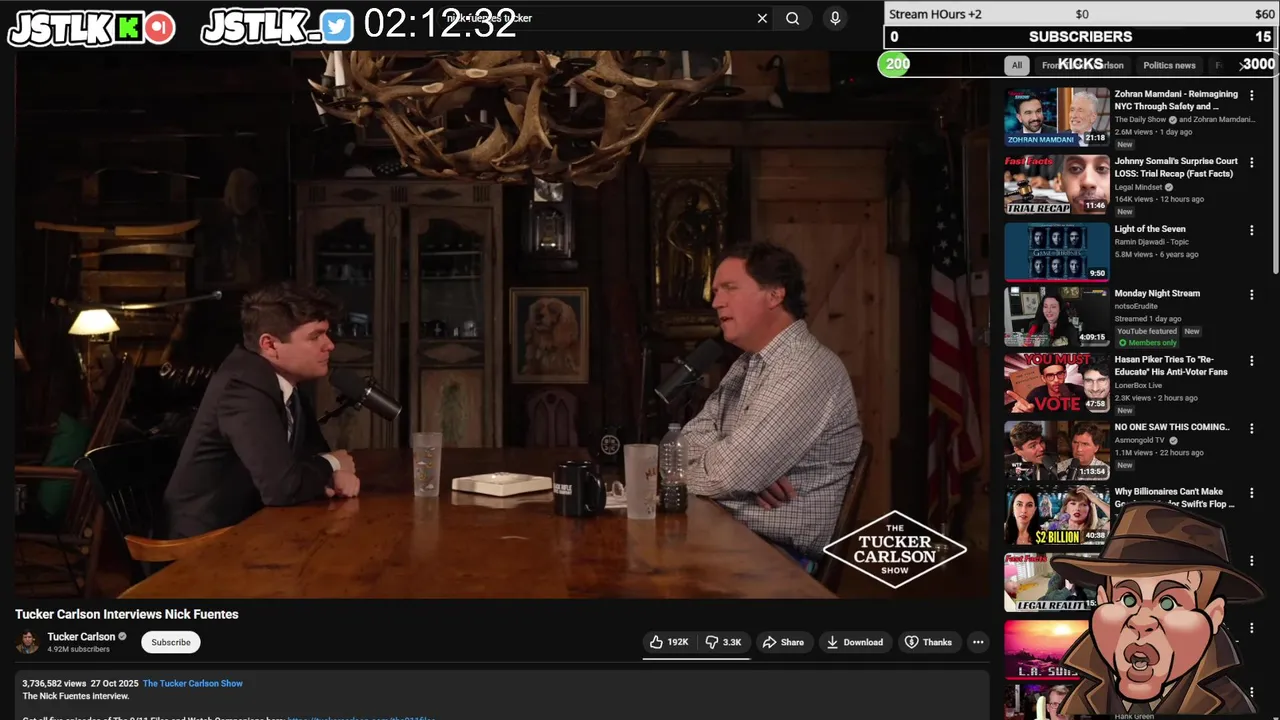Click the 4.92M subscribers text
The height and width of the screenshot is (720, 1280).
(79, 649)
